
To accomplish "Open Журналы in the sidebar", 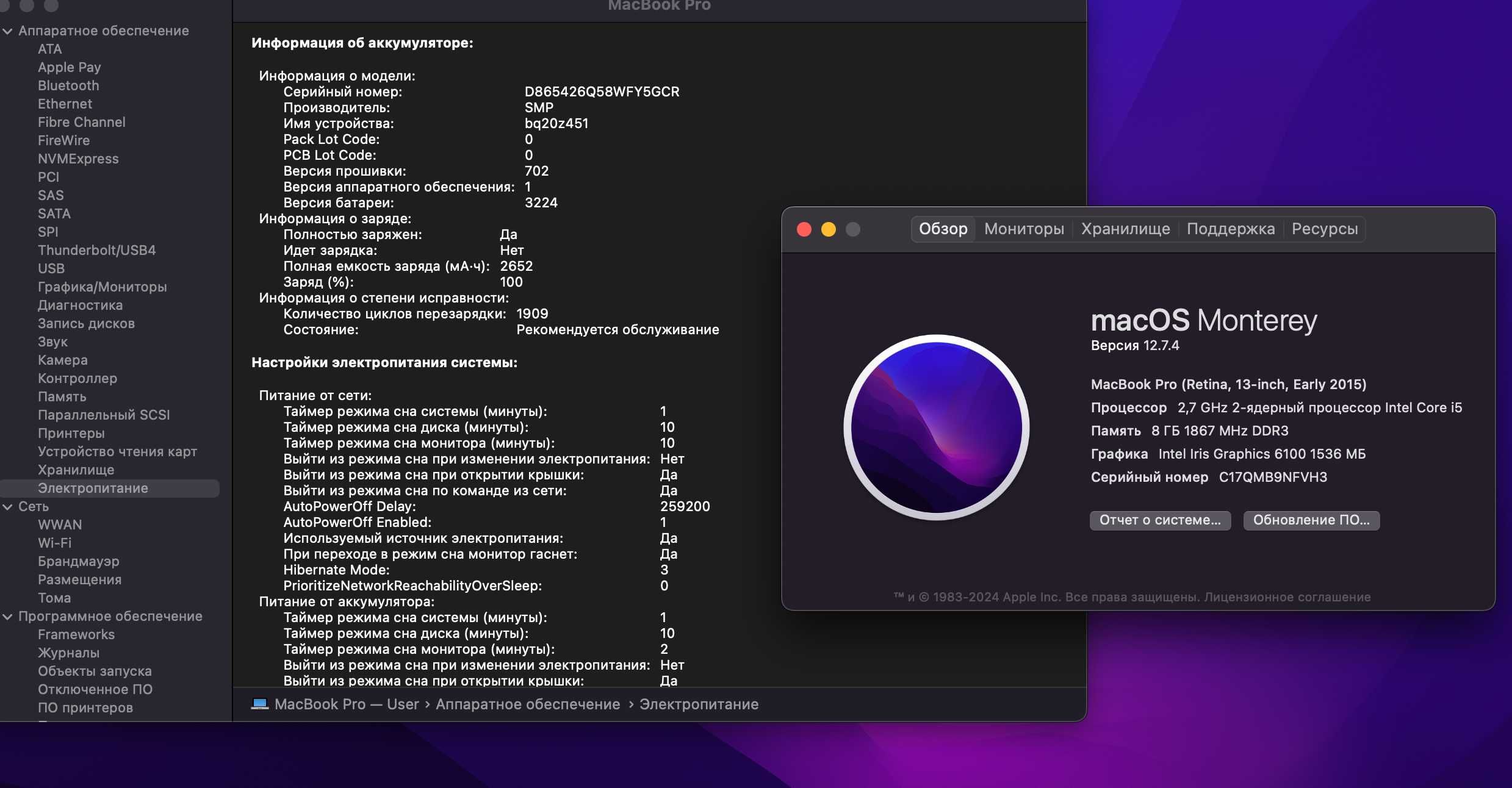I will (68, 653).
